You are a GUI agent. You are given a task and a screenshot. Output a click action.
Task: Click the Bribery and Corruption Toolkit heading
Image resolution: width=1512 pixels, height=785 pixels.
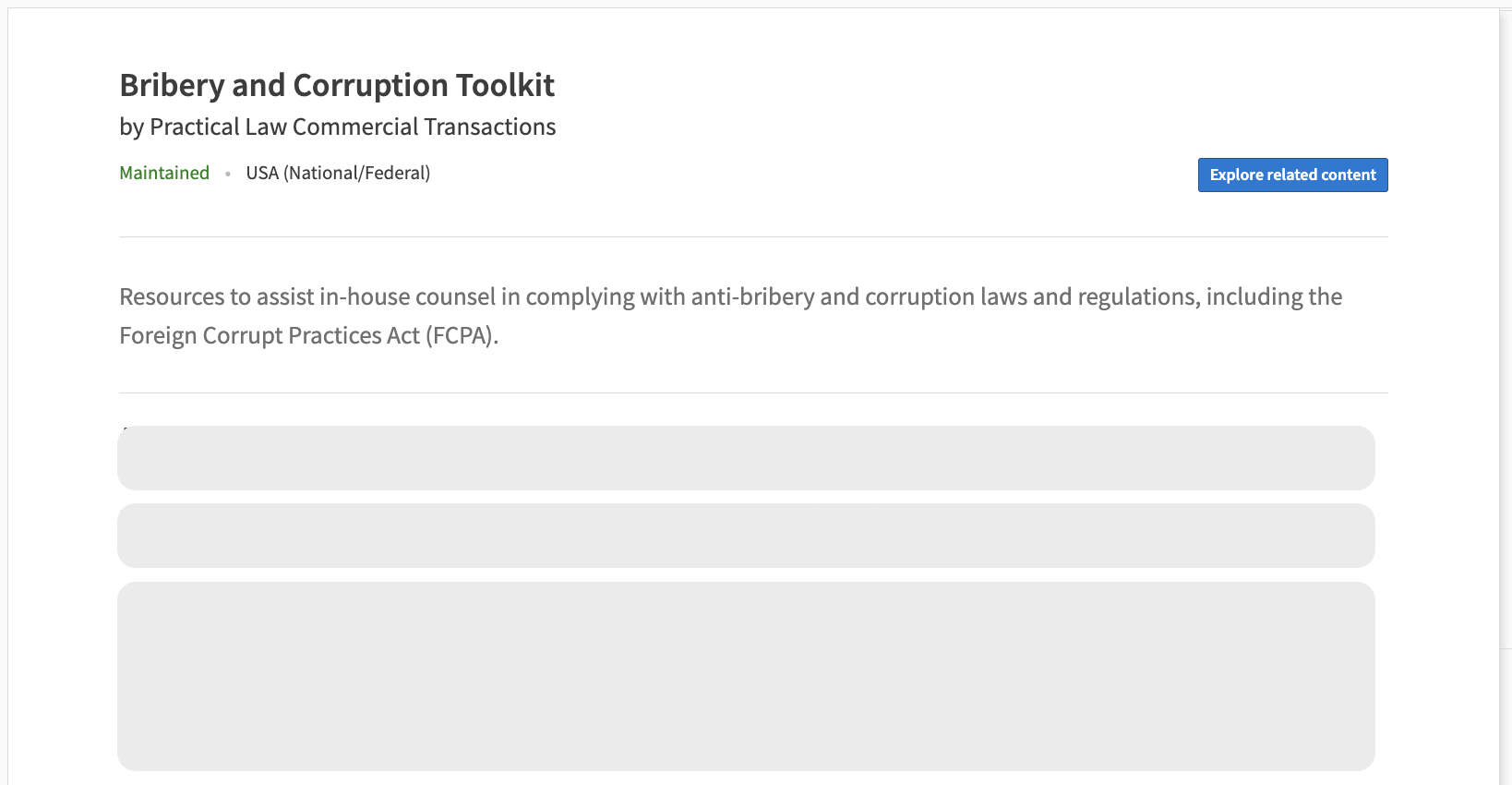point(337,85)
